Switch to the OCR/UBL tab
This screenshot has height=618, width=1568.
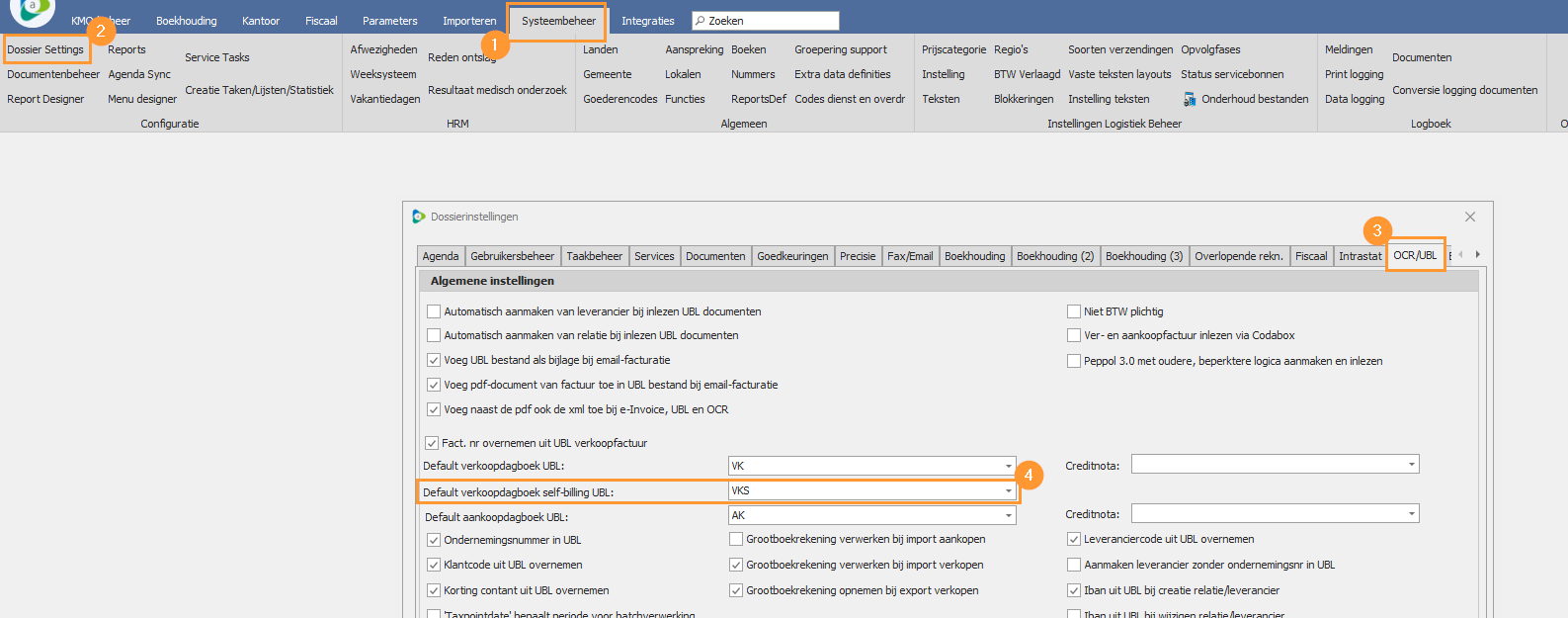click(1415, 255)
